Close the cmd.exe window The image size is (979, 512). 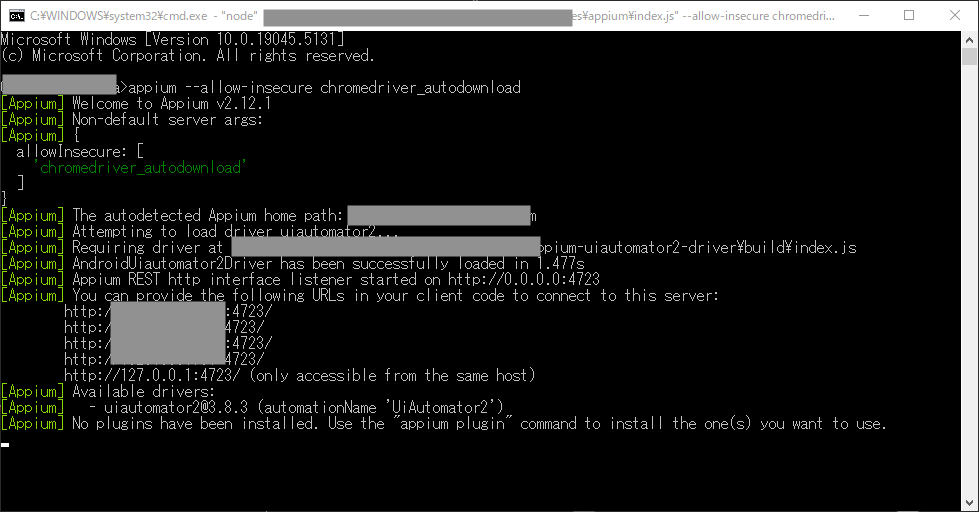pos(955,16)
